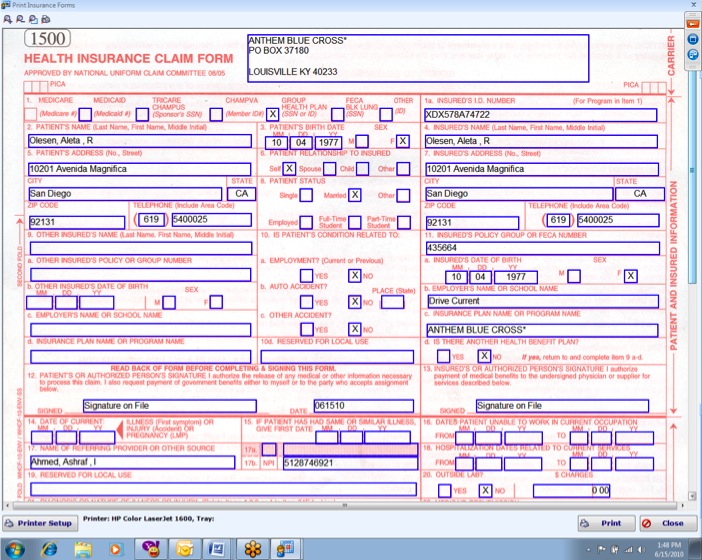The height and width of the screenshot is (560, 702).
Task: Click the blue window icon in side panel
Action: coord(693,39)
